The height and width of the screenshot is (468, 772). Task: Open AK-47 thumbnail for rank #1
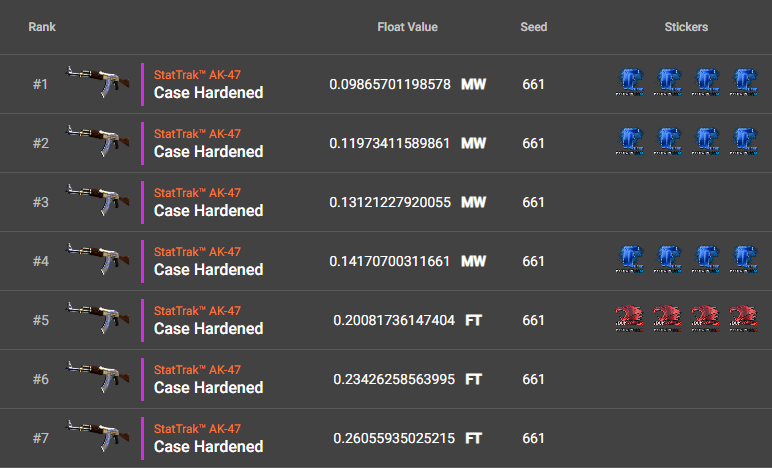click(93, 84)
